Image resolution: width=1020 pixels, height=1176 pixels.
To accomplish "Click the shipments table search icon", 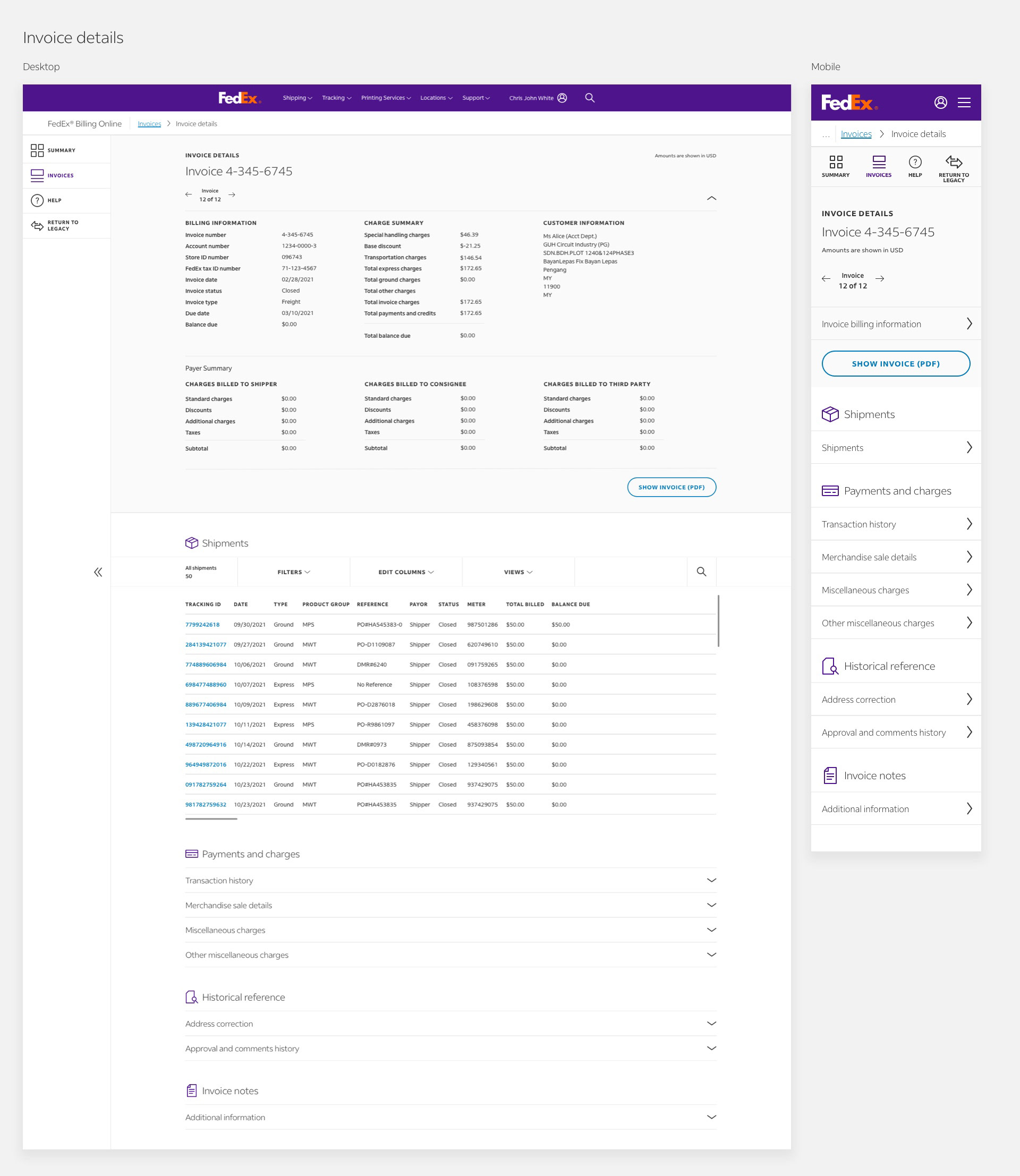I will point(701,572).
